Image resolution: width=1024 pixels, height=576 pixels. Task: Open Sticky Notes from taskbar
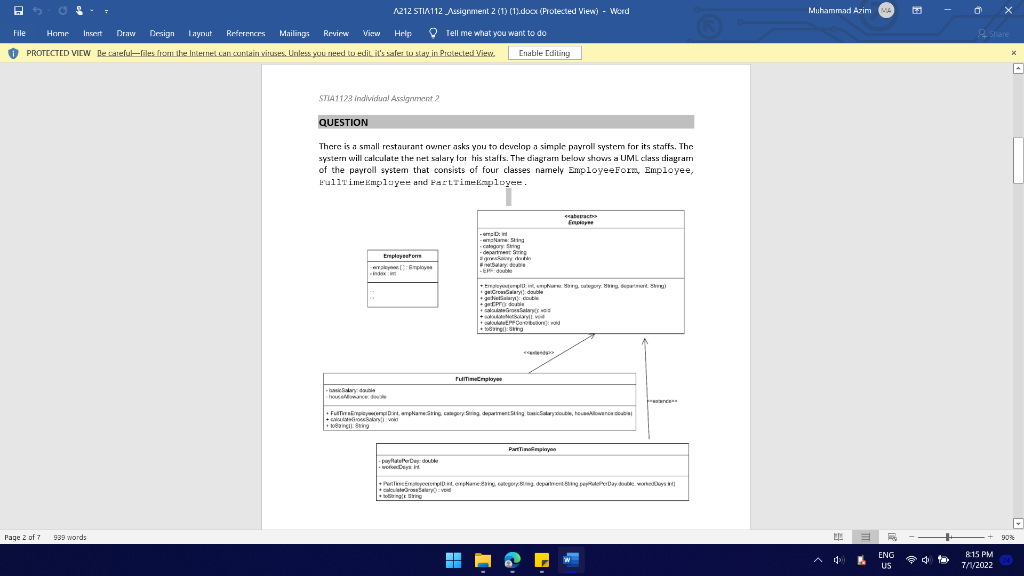541,560
